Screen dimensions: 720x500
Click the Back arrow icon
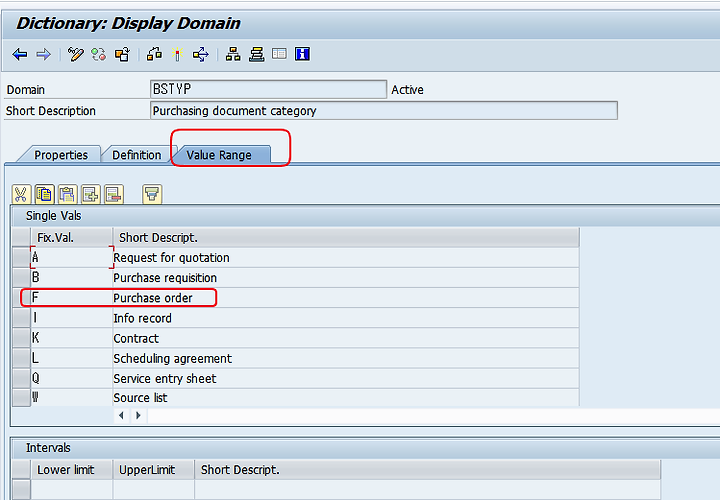click(20, 55)
